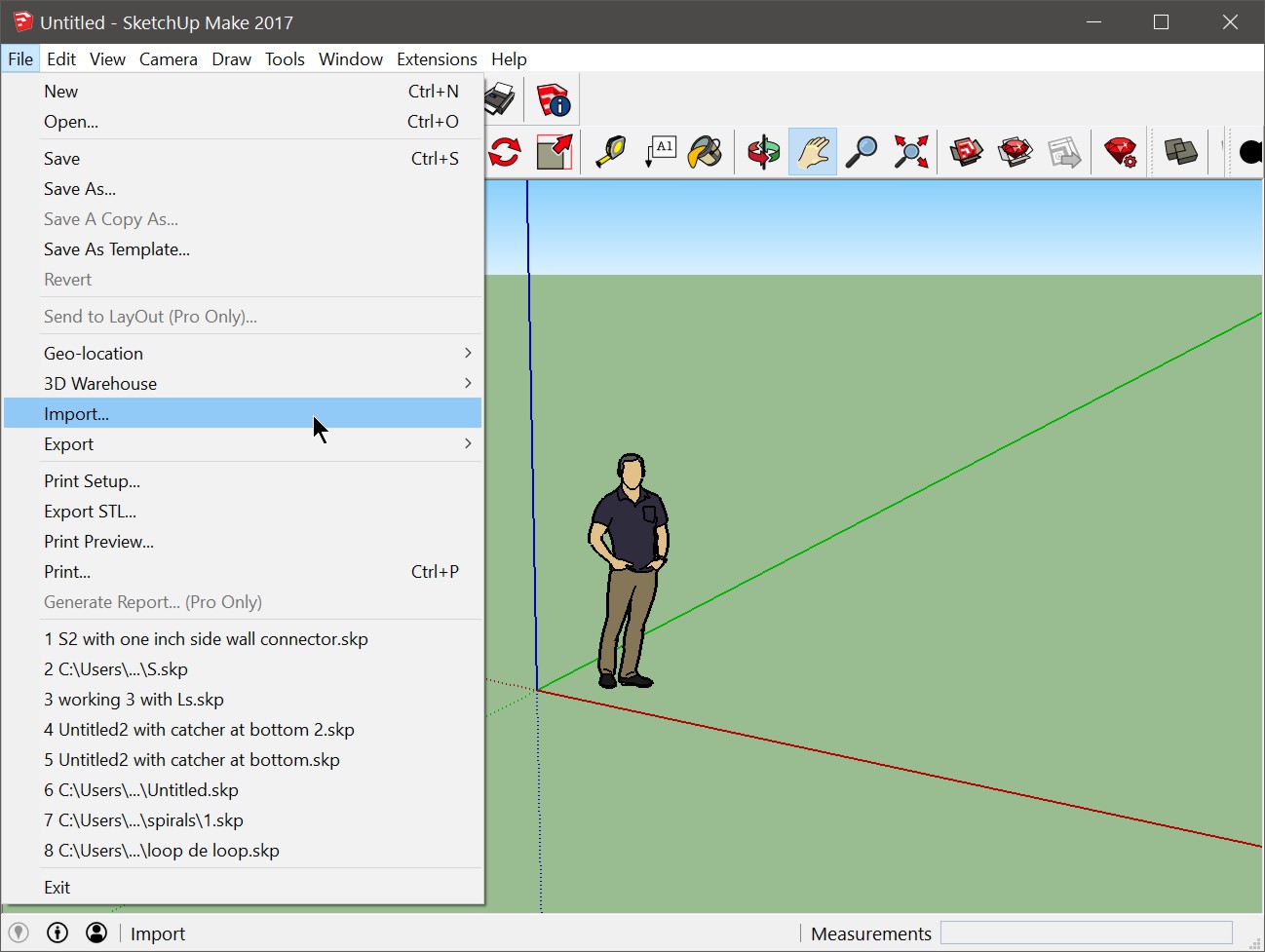1265x952 pixels.
Task: Choose Export STL... menu entry
Action: (x=243, y=511)
